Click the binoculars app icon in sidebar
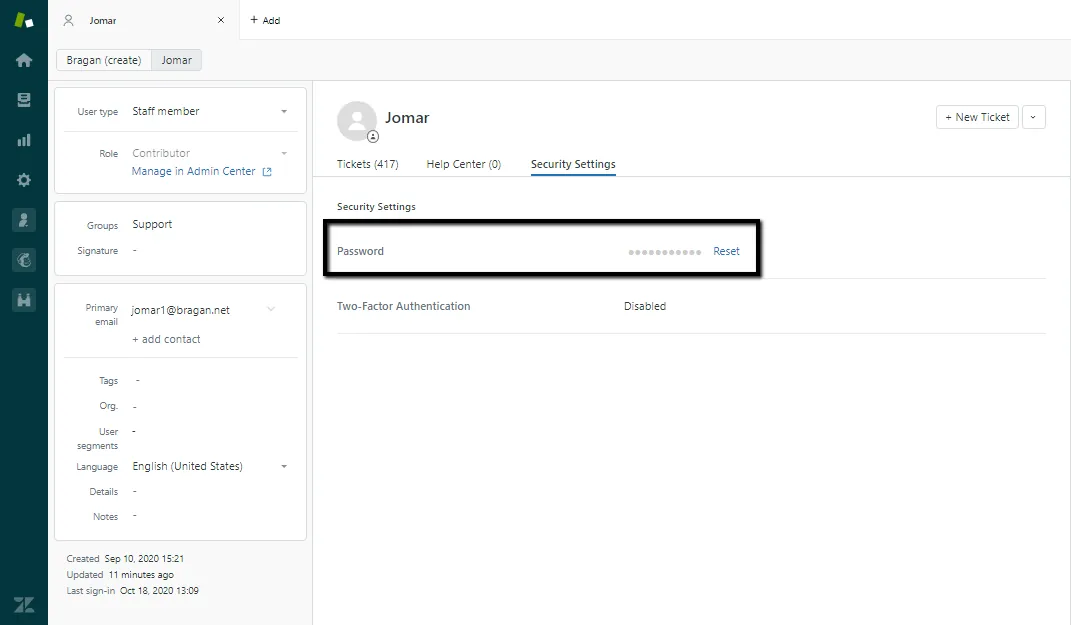Screen dimensions: 1071x625 click(x=24, y=300)
